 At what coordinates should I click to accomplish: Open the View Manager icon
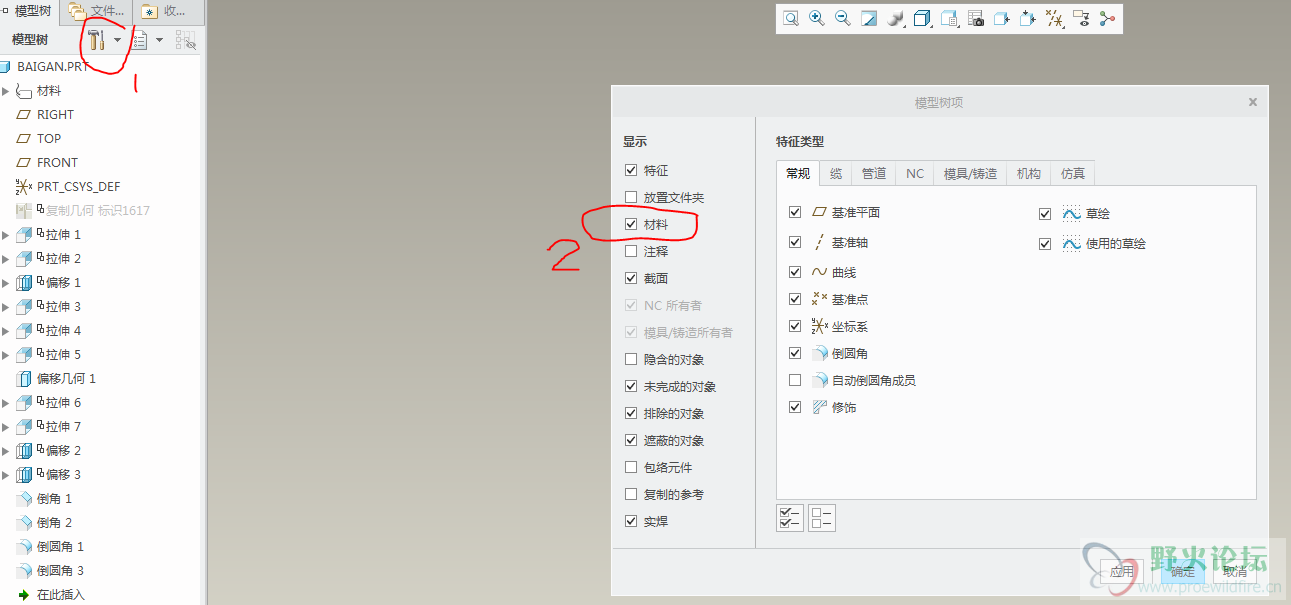pos(949,19)
